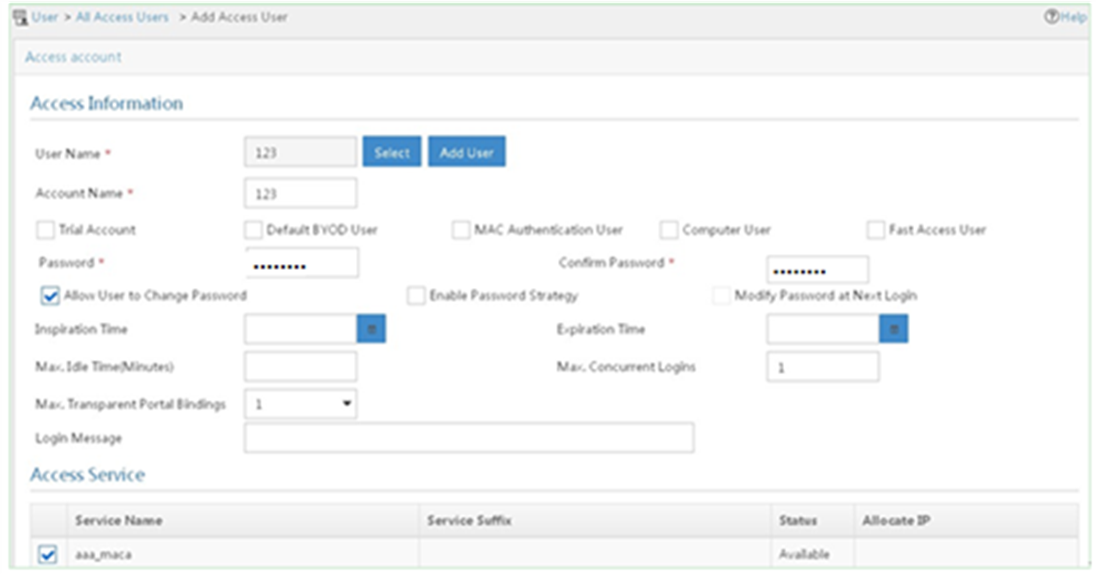Open Help from the question mark icon

click(1051, 17)
